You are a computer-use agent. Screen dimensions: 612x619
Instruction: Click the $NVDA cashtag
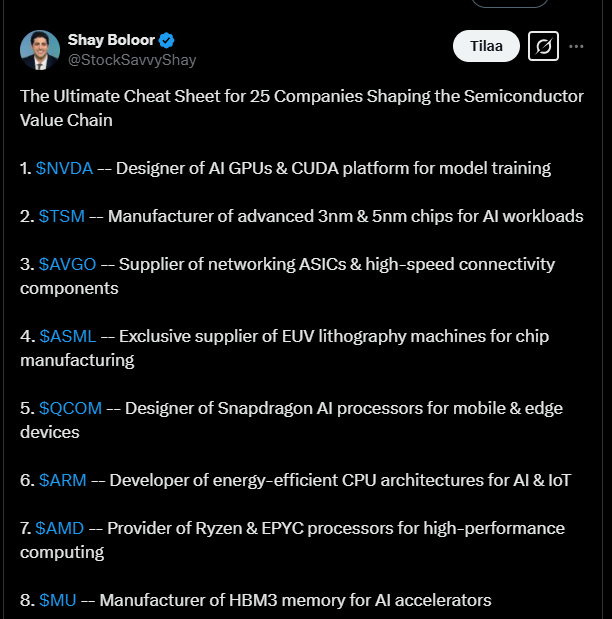tap(64, 168)
